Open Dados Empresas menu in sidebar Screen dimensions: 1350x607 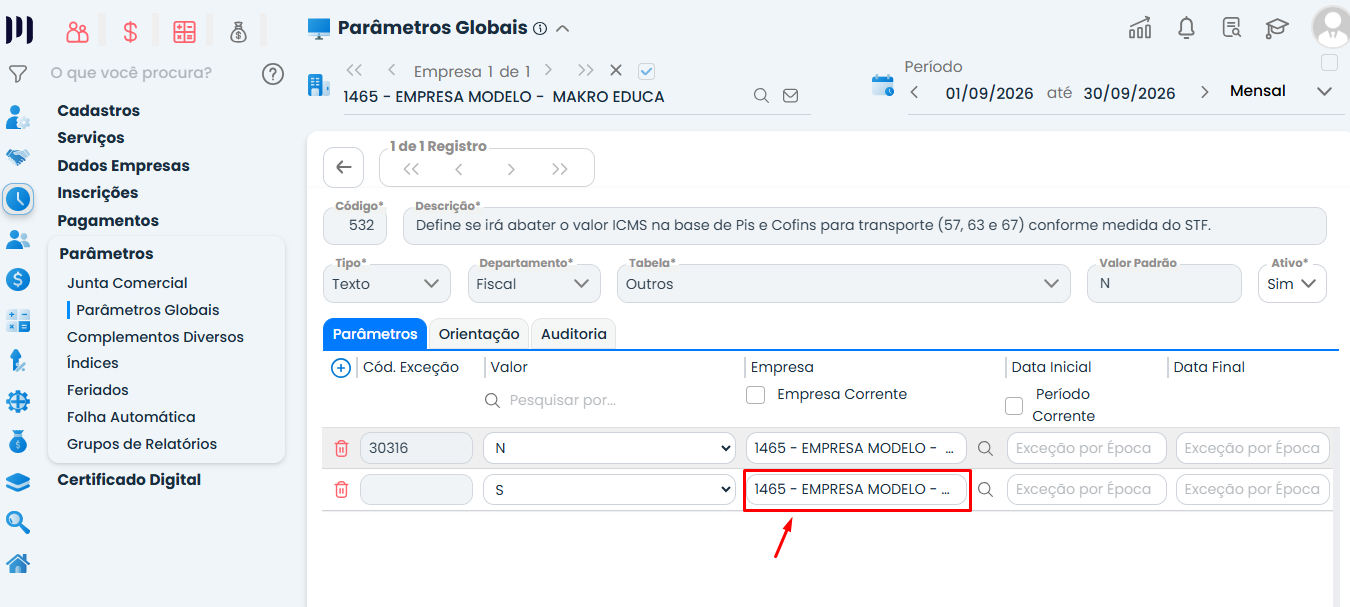(123, 166)
